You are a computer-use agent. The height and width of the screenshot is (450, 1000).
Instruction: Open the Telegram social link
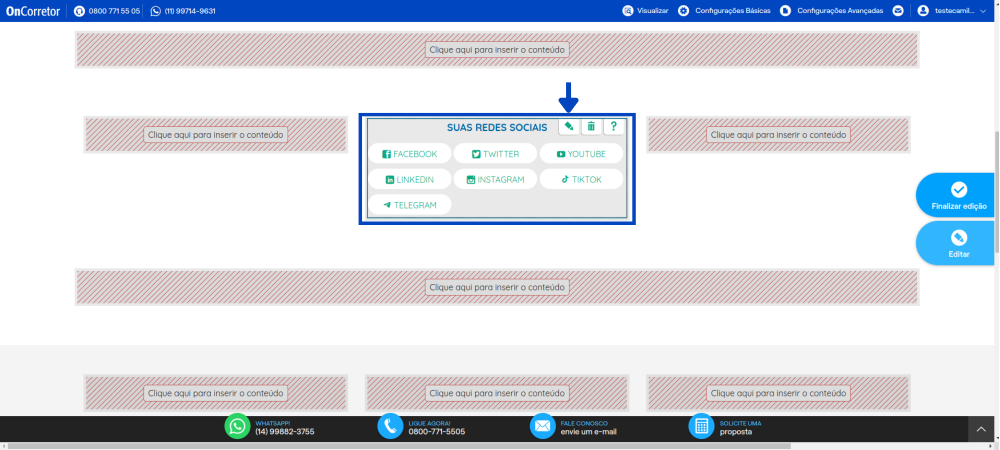click(409, 205)
